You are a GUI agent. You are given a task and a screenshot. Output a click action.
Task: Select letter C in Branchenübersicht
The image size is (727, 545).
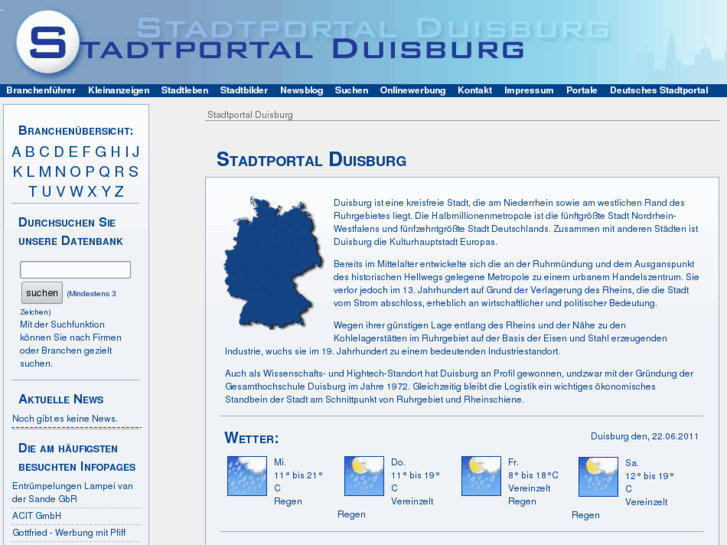(45, 152)
